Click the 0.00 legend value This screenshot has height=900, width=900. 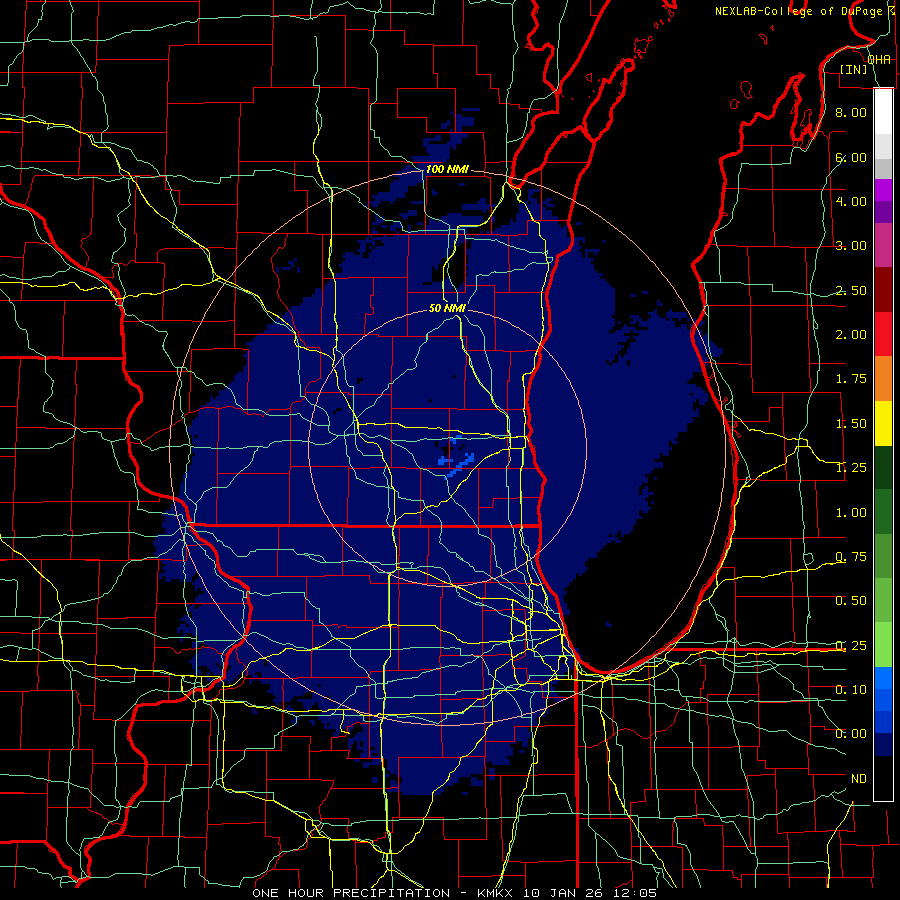pos(851,734)
